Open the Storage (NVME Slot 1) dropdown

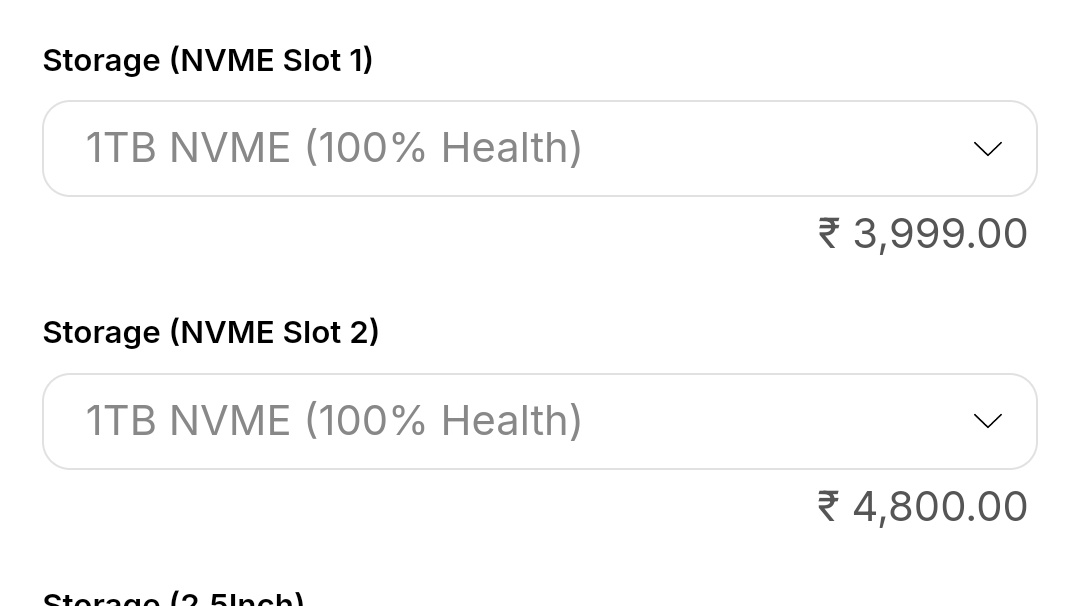539,149
